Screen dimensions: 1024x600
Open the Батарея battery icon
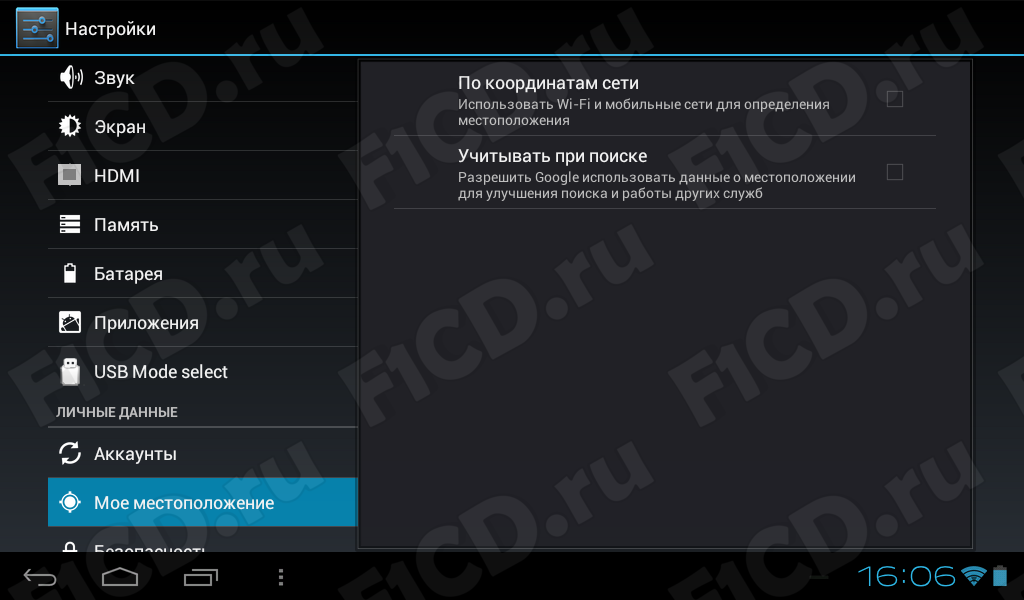pyautogui.click(x=70, y=273)
